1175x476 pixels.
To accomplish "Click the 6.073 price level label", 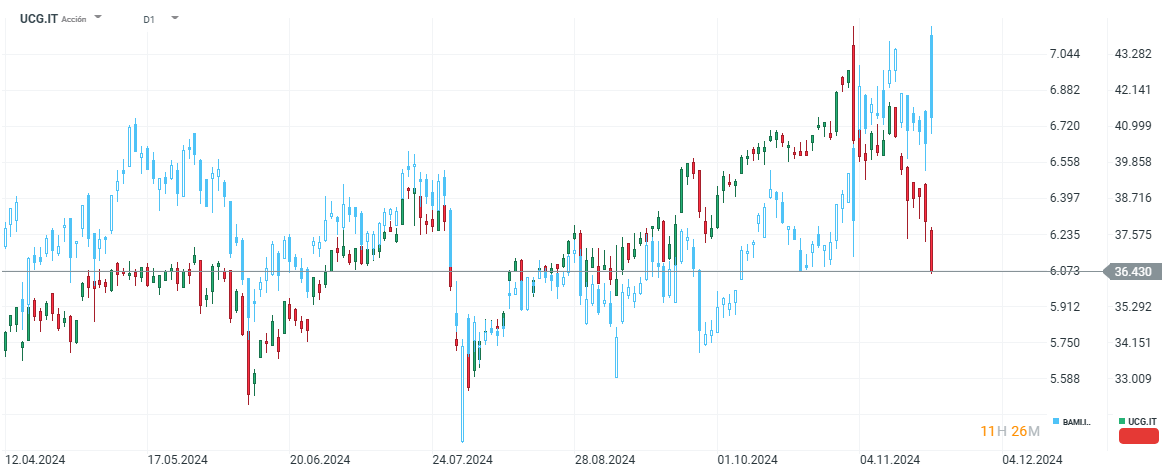I will [1064, 271].
